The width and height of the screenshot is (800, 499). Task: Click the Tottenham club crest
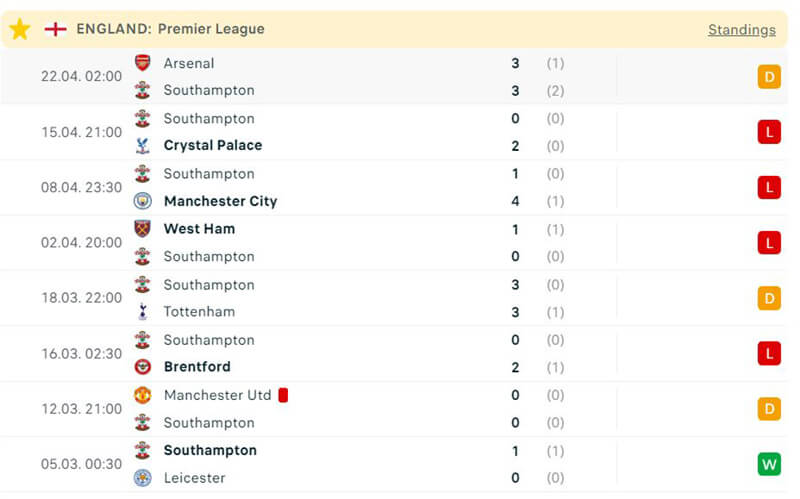(143, 312)
